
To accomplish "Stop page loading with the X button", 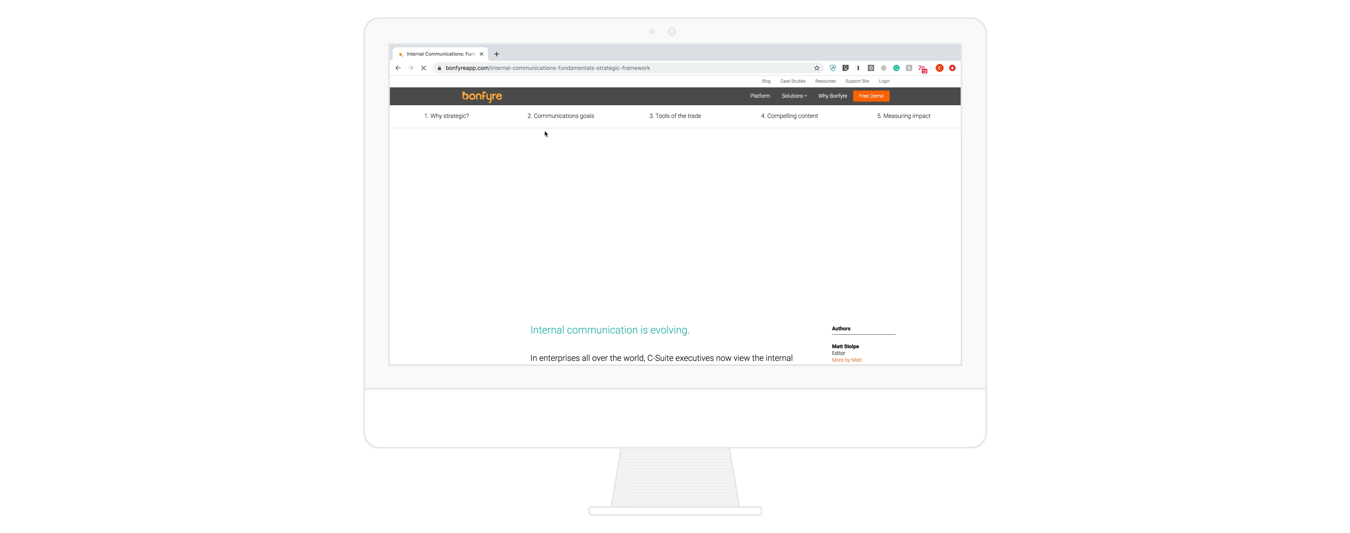I will (x=423, y=68).
